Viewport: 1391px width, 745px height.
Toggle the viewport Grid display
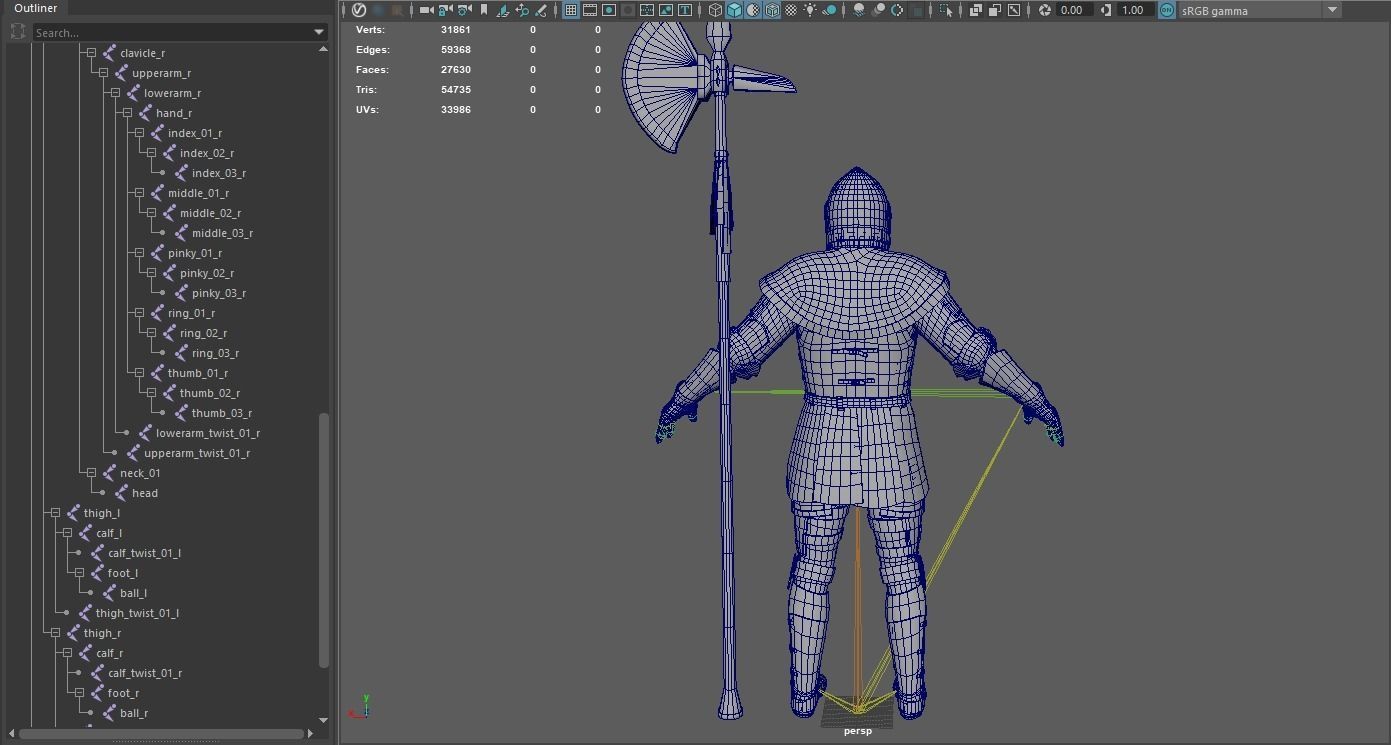[x=571, y=10]
